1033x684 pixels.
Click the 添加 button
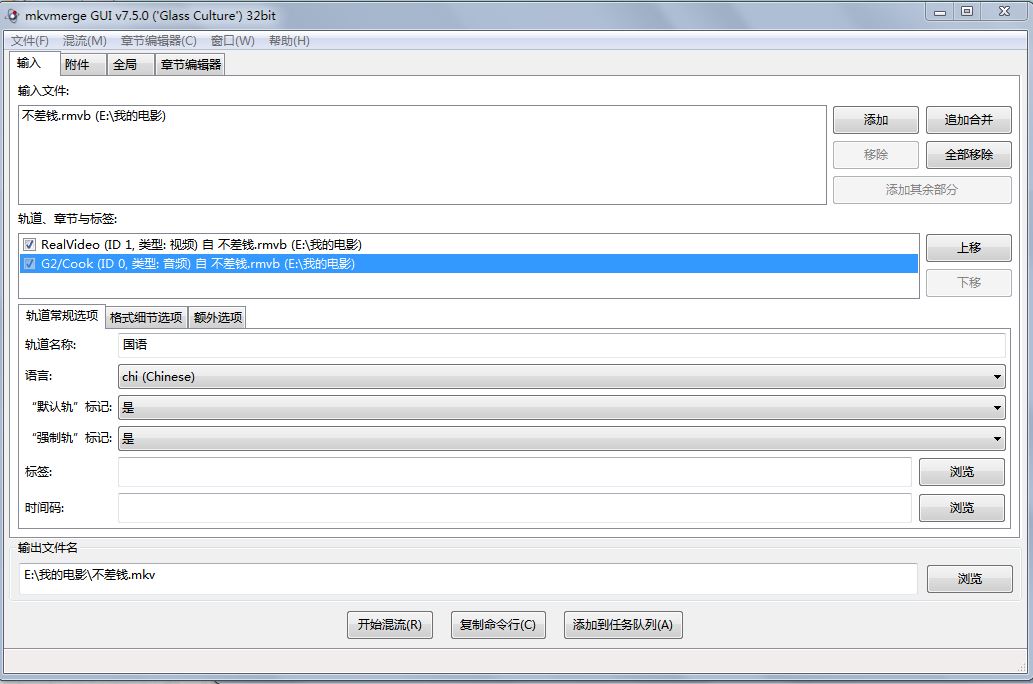[876, 120]
